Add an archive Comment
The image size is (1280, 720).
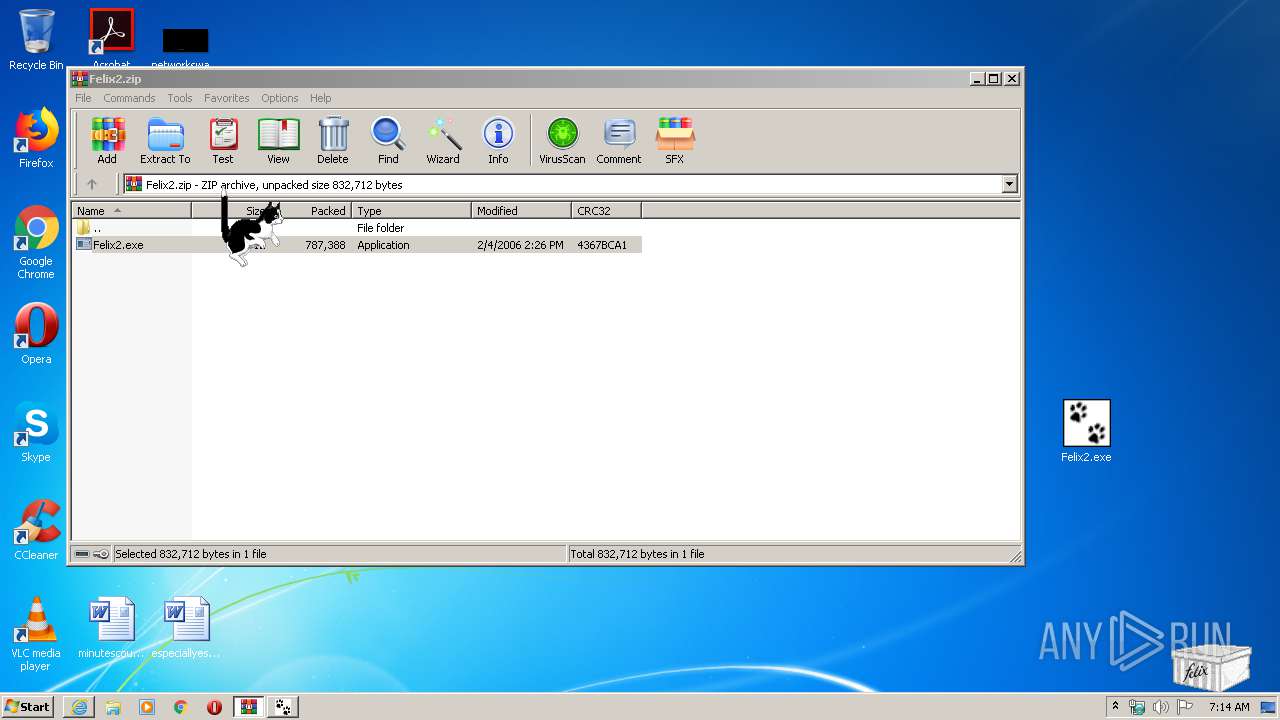(x=619, y=140)
